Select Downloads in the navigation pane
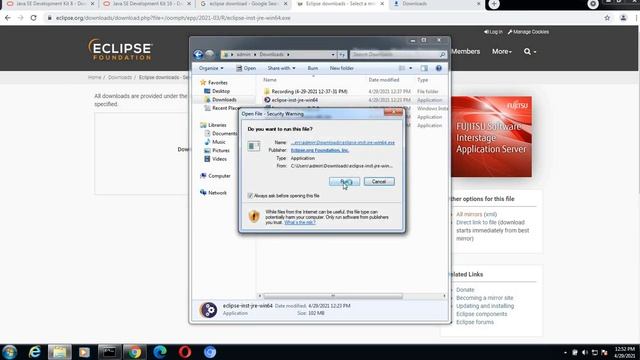The width and height of the screenshot is (640, 360). pos(224,100)
